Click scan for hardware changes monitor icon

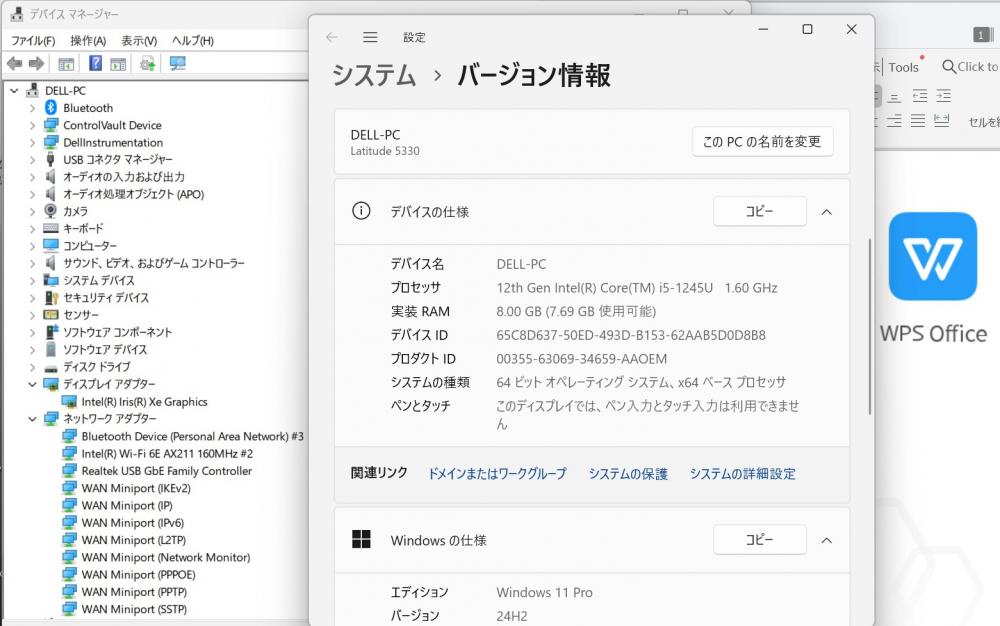point(177,63)
